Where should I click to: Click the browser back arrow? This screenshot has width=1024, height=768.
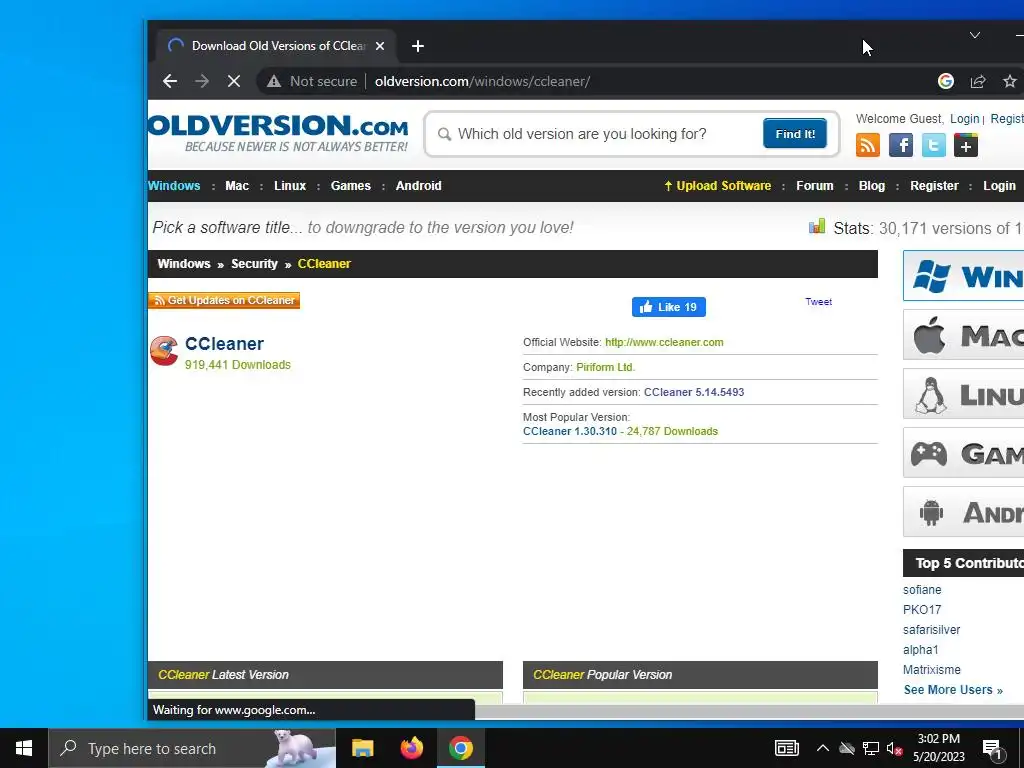pos(170,81)
